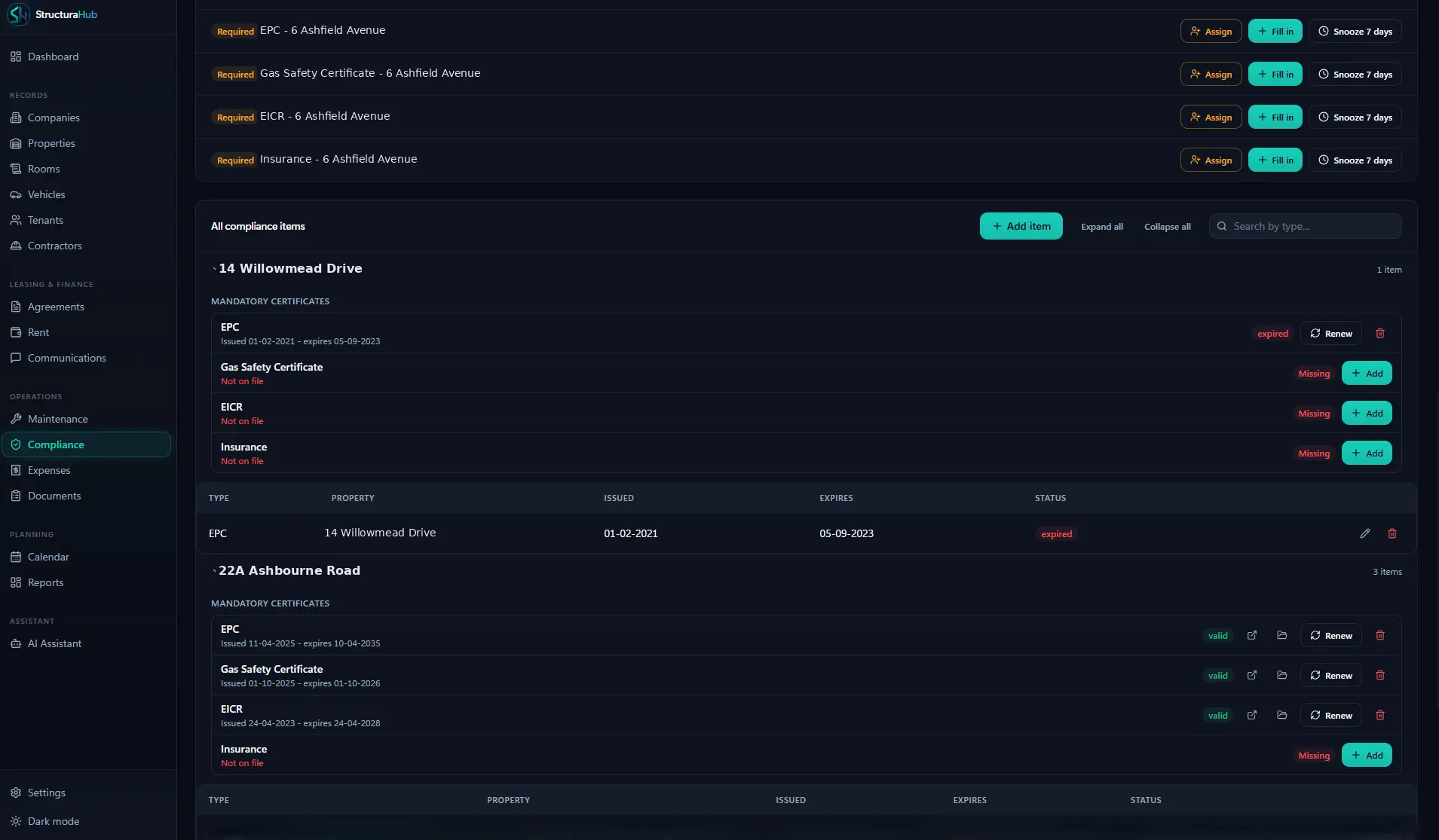The width and height of the screenshot is (1439, 840).
Task: Delete EPC row in Willowmead table
Action: tap(1392, 533)
